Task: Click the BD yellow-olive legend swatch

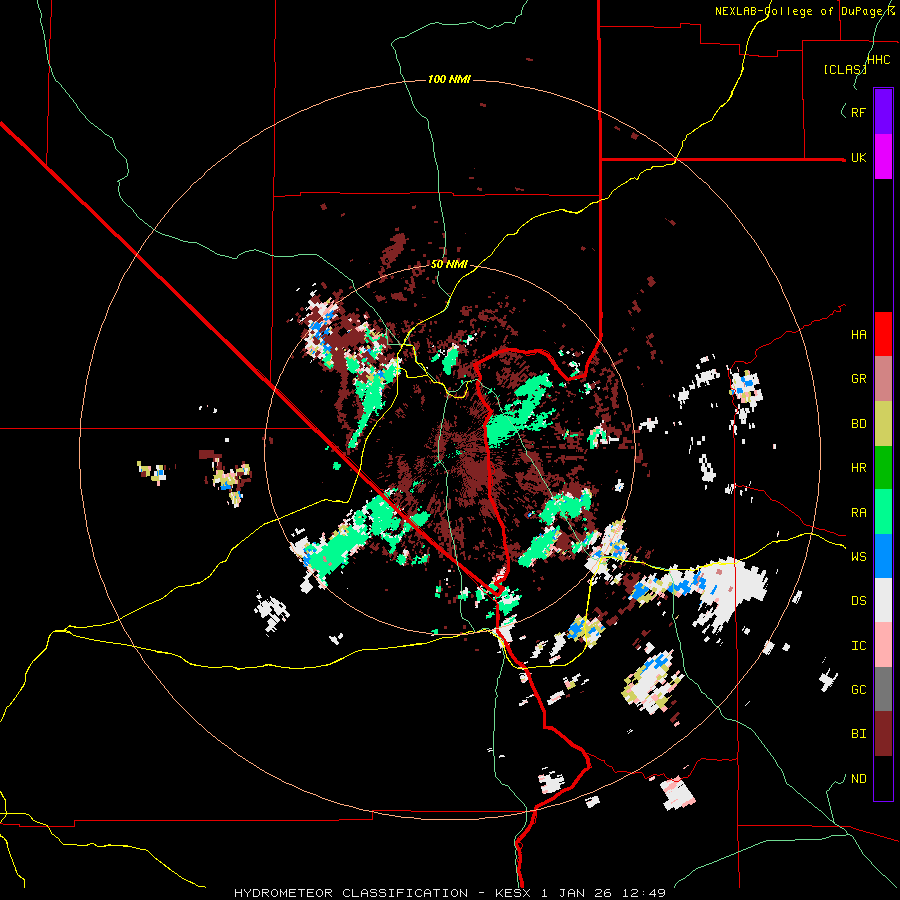Action: [x=883, y=423]
